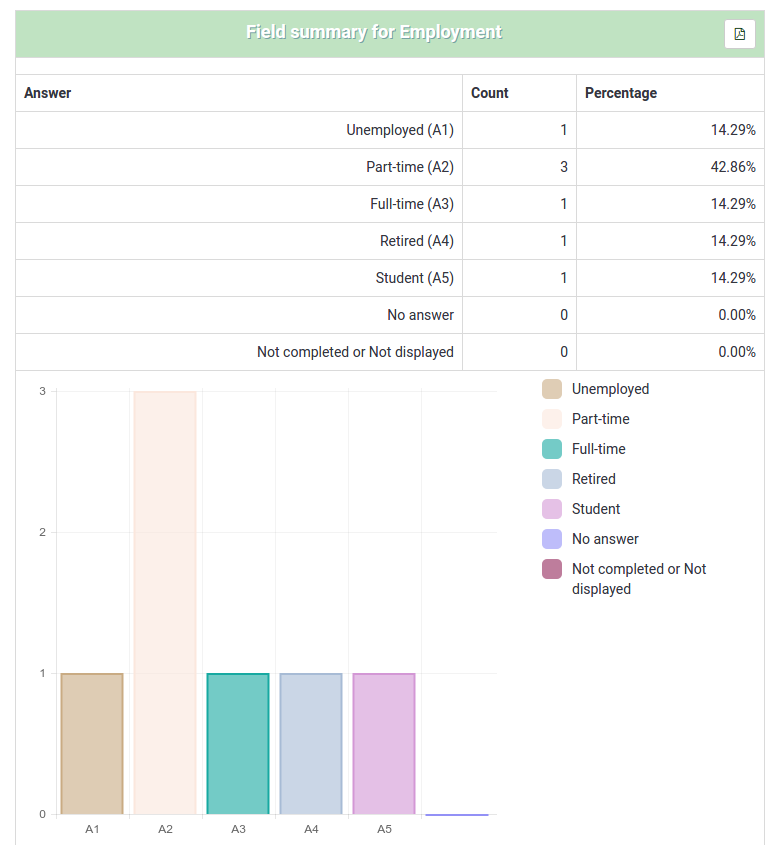Click the Not completed legend swatch
Viewport: 781px width, 845px height.
coord(552,569)
